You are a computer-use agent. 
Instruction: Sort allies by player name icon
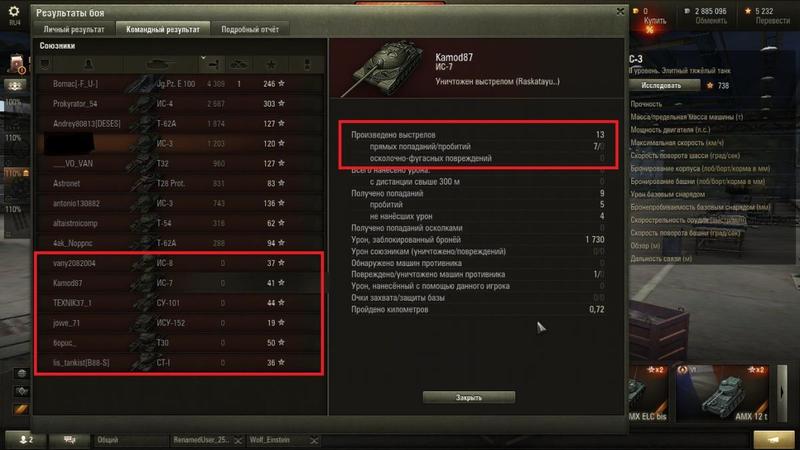88,64
